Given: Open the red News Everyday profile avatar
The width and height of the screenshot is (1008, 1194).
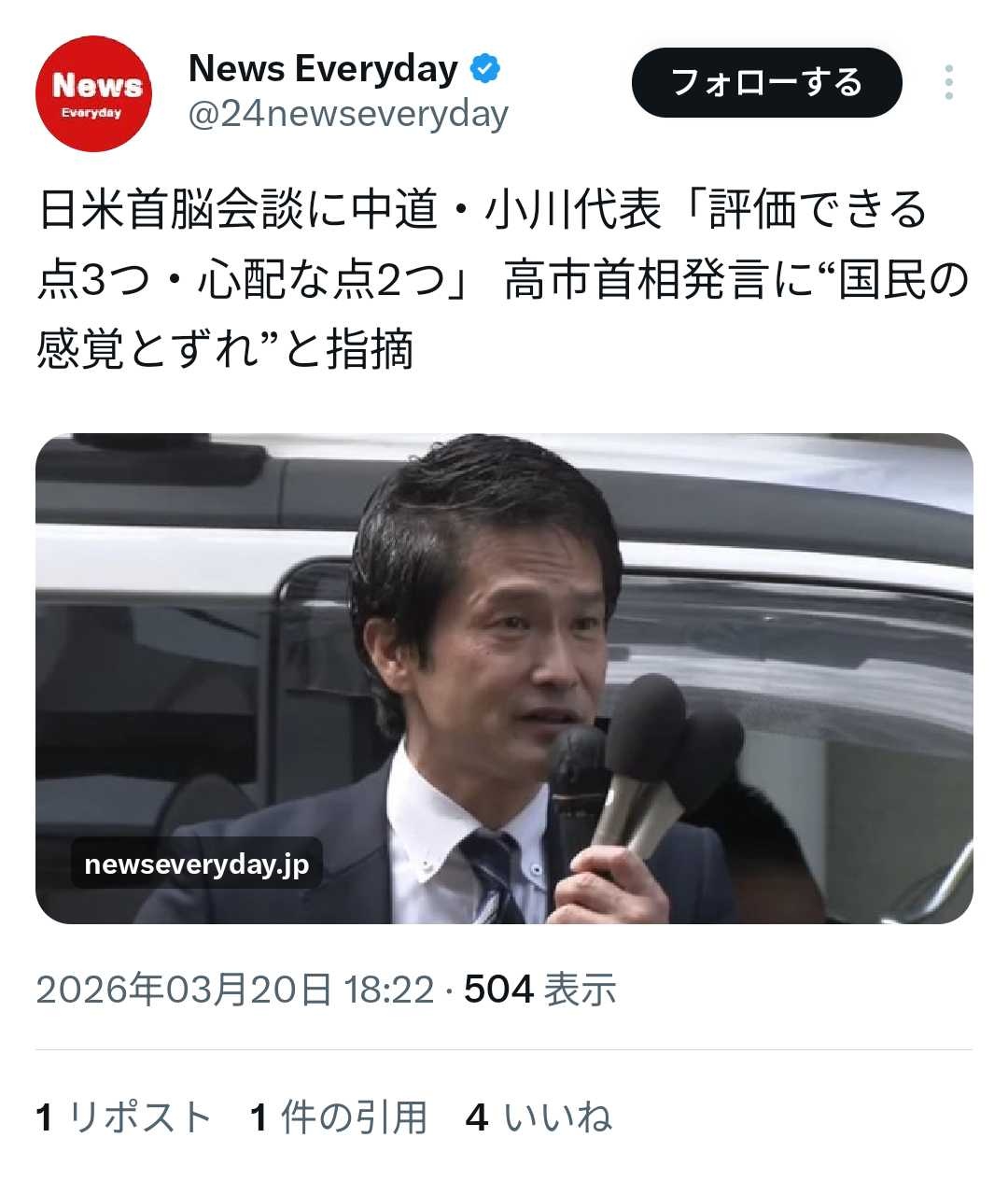Looking at the screenshot, I should tap(93, 94).
